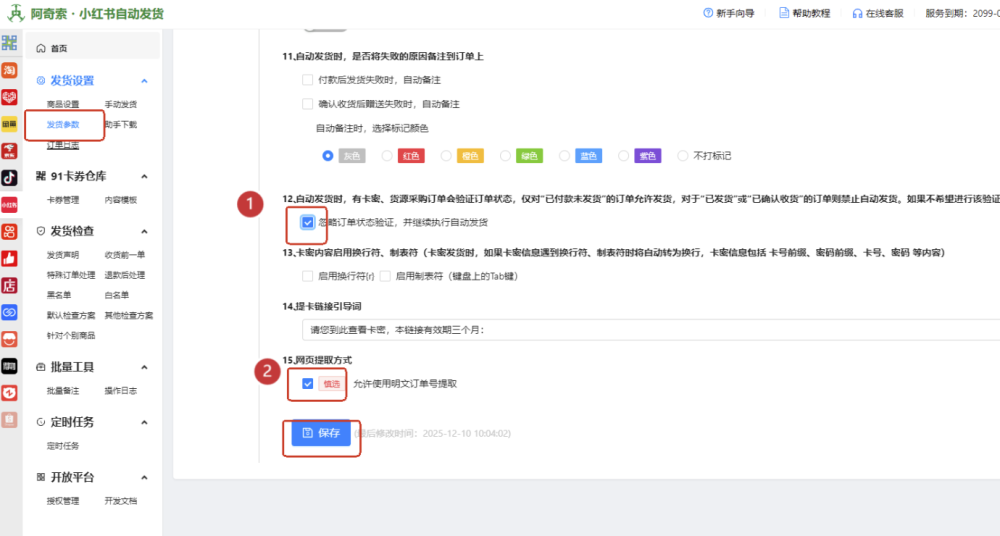The width and height of the screenshot is (1000, 536).
Task: Click the 服务到期 date text in header
Action: (x=962, y=13)
